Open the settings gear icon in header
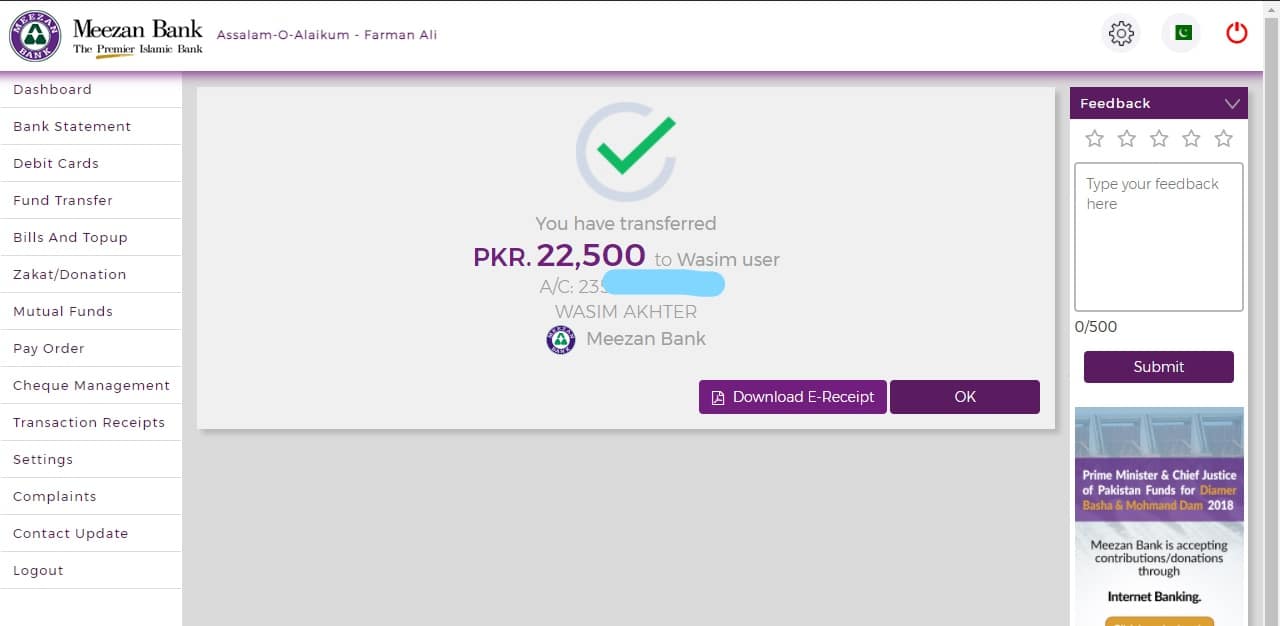Image resolution: width=1280 pixels, height=626 pixels. coord(1121,33)
